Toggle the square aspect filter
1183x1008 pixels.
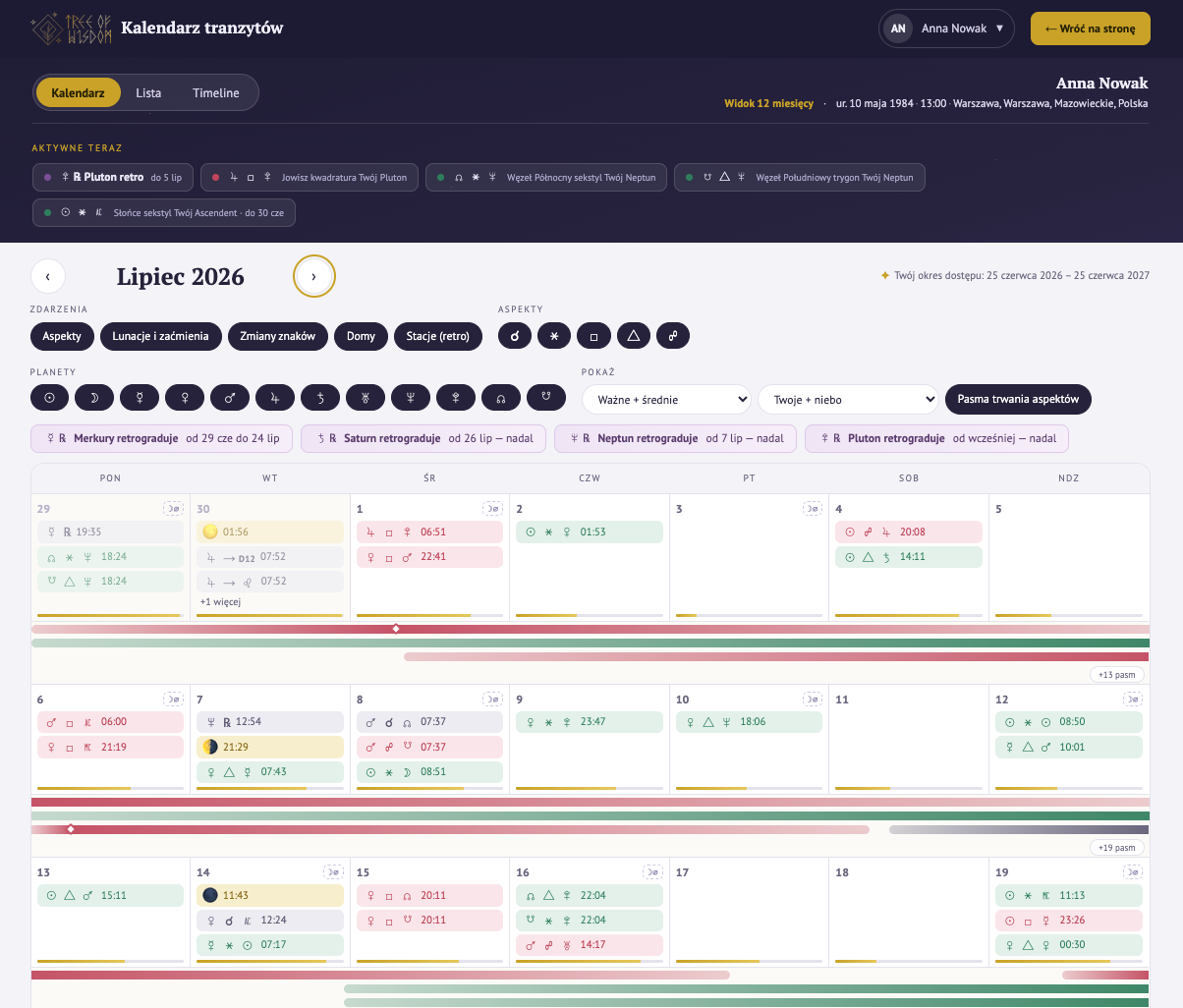pyautogui.click(x=593, y=336)
